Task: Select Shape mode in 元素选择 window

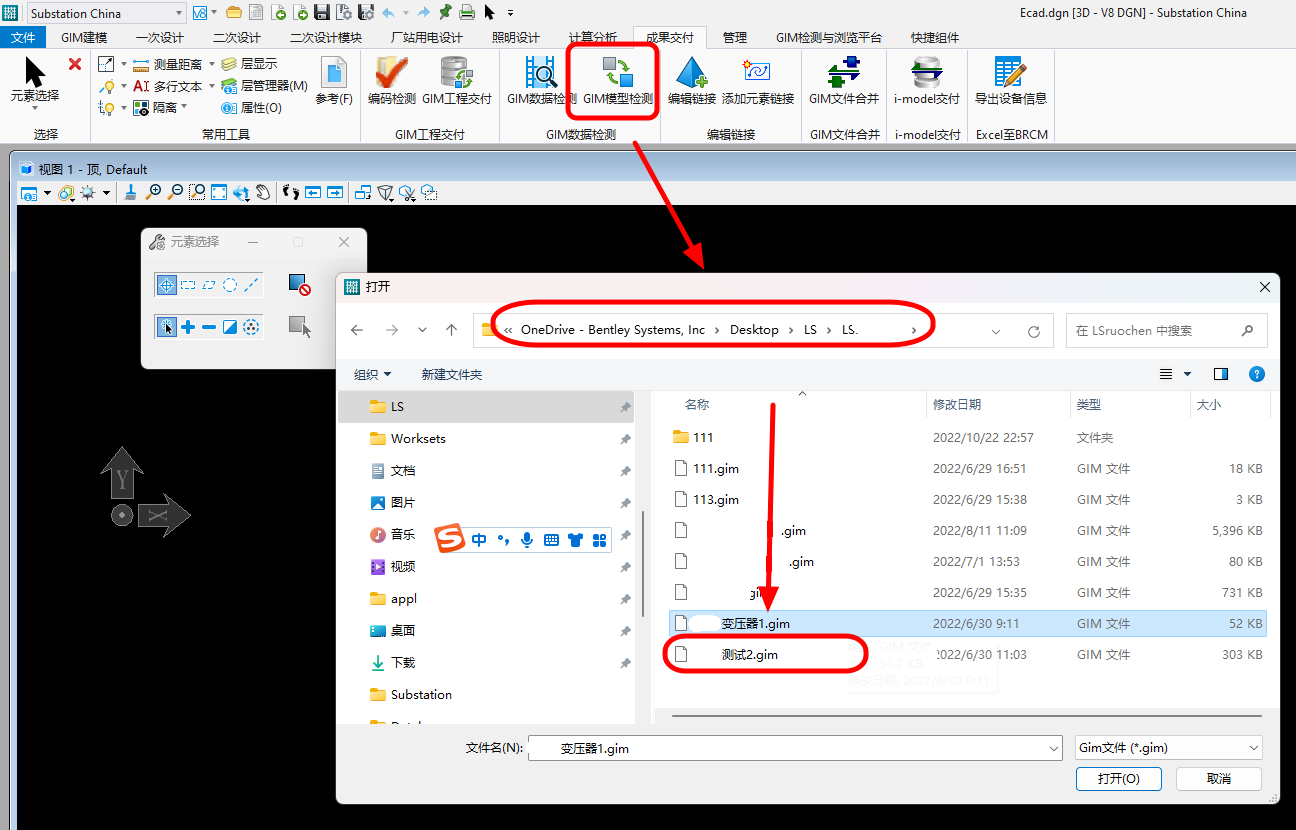Action: 209,285
